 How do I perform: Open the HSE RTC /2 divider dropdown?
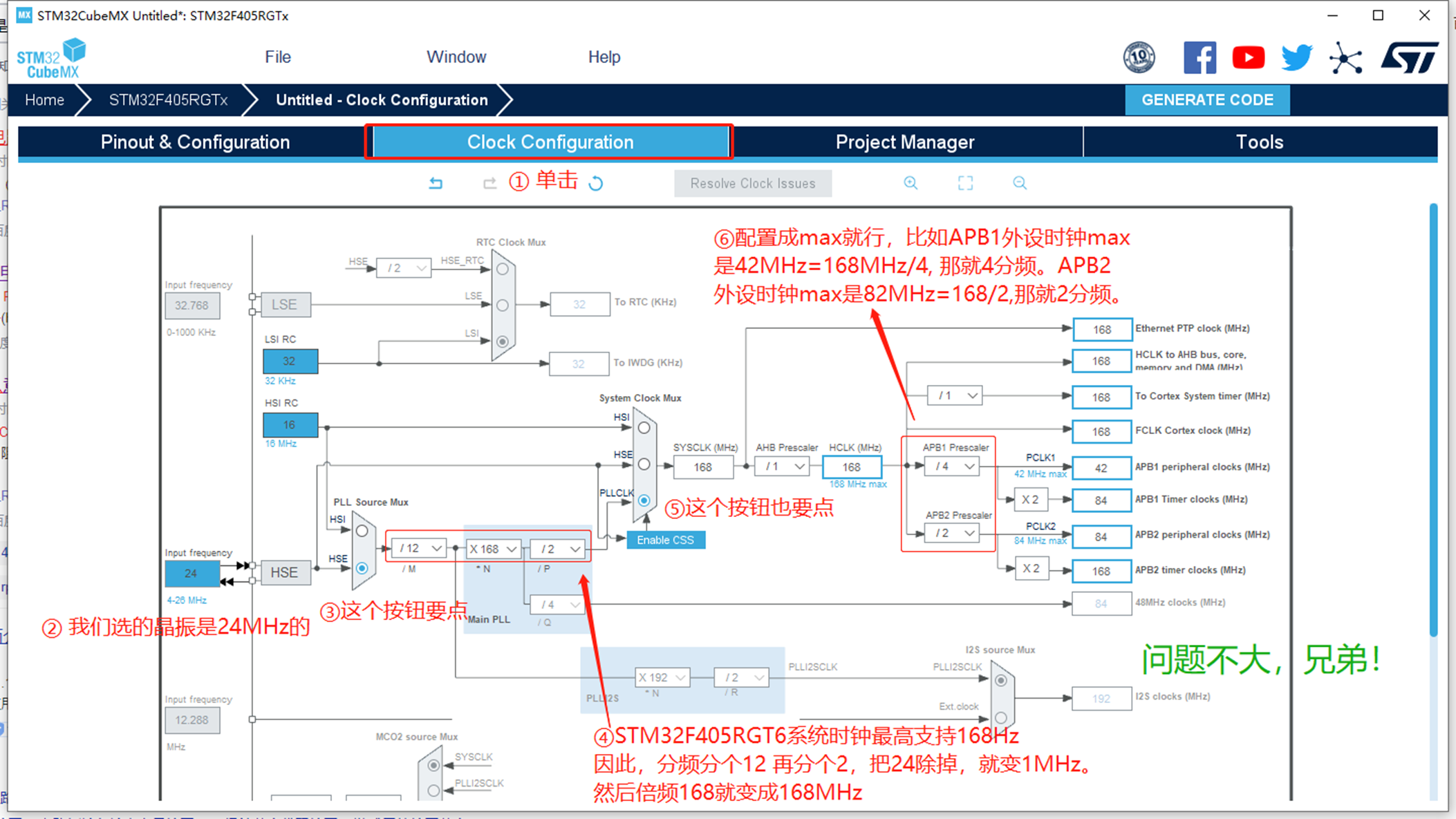click(x=404, y=268)
